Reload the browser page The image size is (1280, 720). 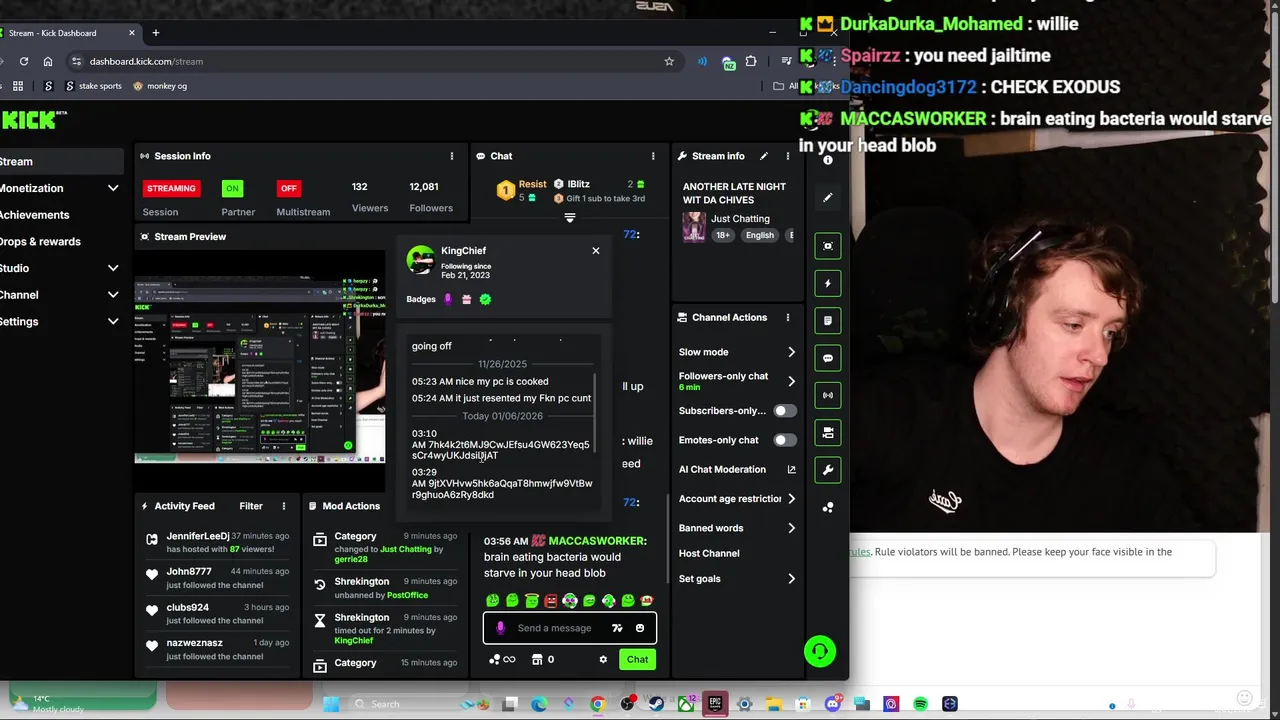point(22,61)
